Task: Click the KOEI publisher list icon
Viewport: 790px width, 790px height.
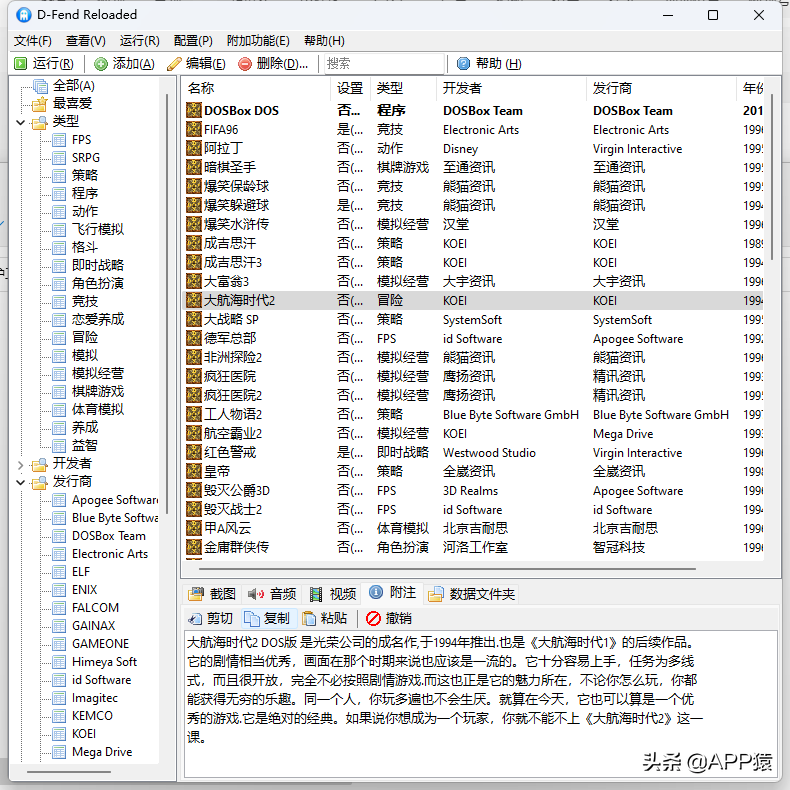Action: [59, 734]
